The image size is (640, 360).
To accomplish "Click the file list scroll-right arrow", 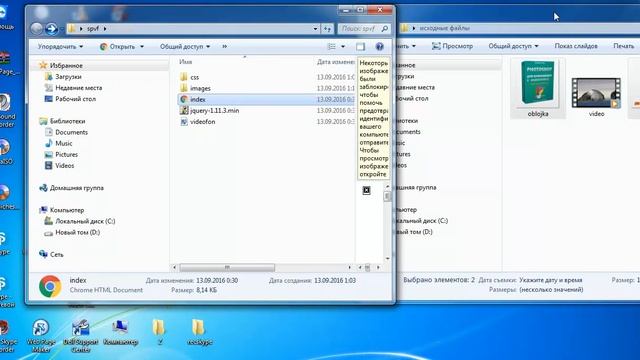I will click(x=349, y=267).
